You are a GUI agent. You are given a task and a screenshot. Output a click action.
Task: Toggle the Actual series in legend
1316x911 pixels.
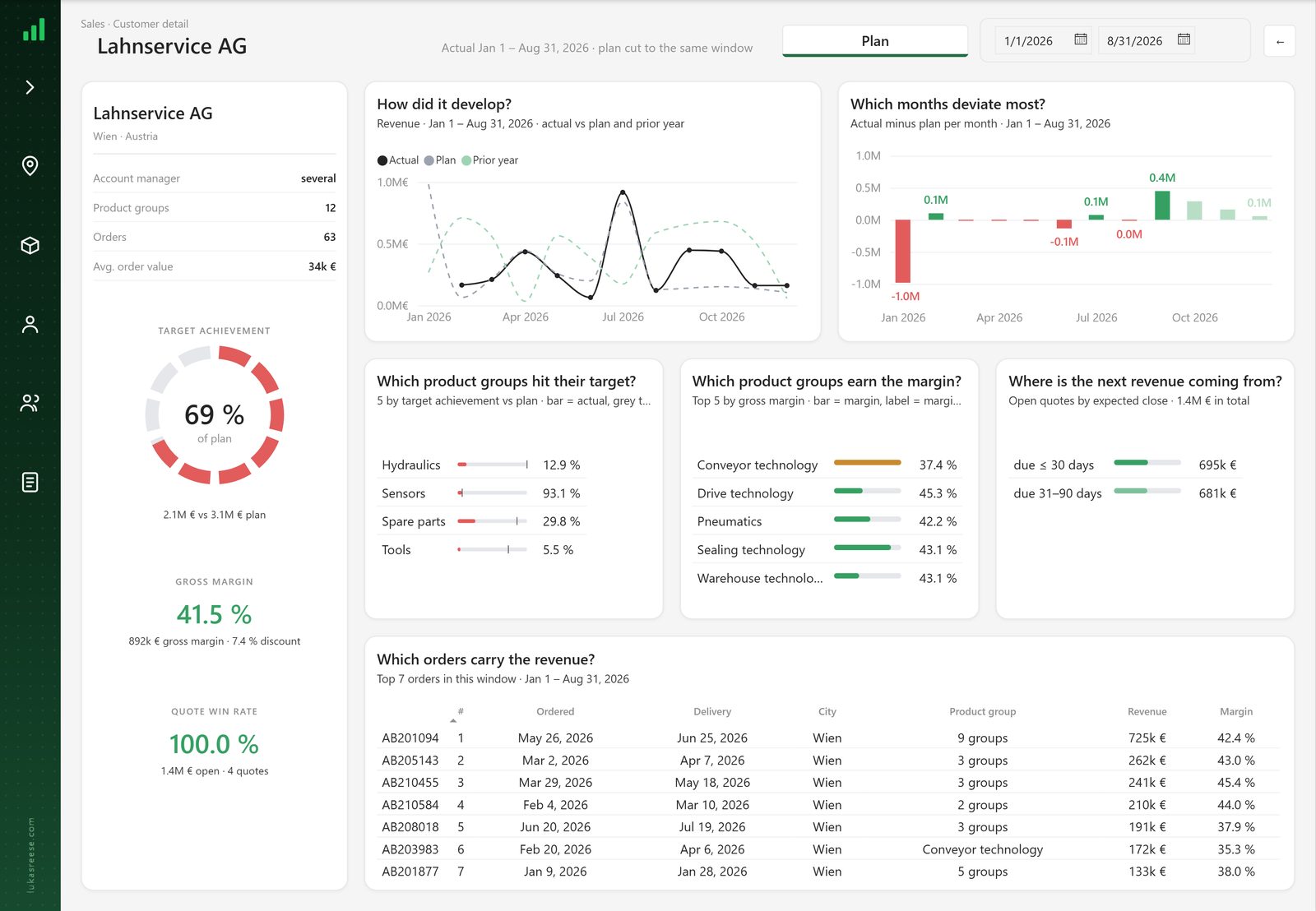coord(398,160)
